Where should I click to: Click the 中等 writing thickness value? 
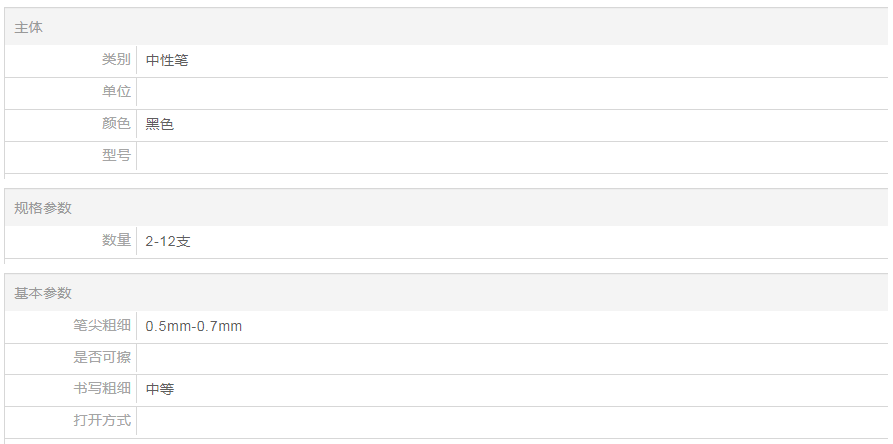160,390
